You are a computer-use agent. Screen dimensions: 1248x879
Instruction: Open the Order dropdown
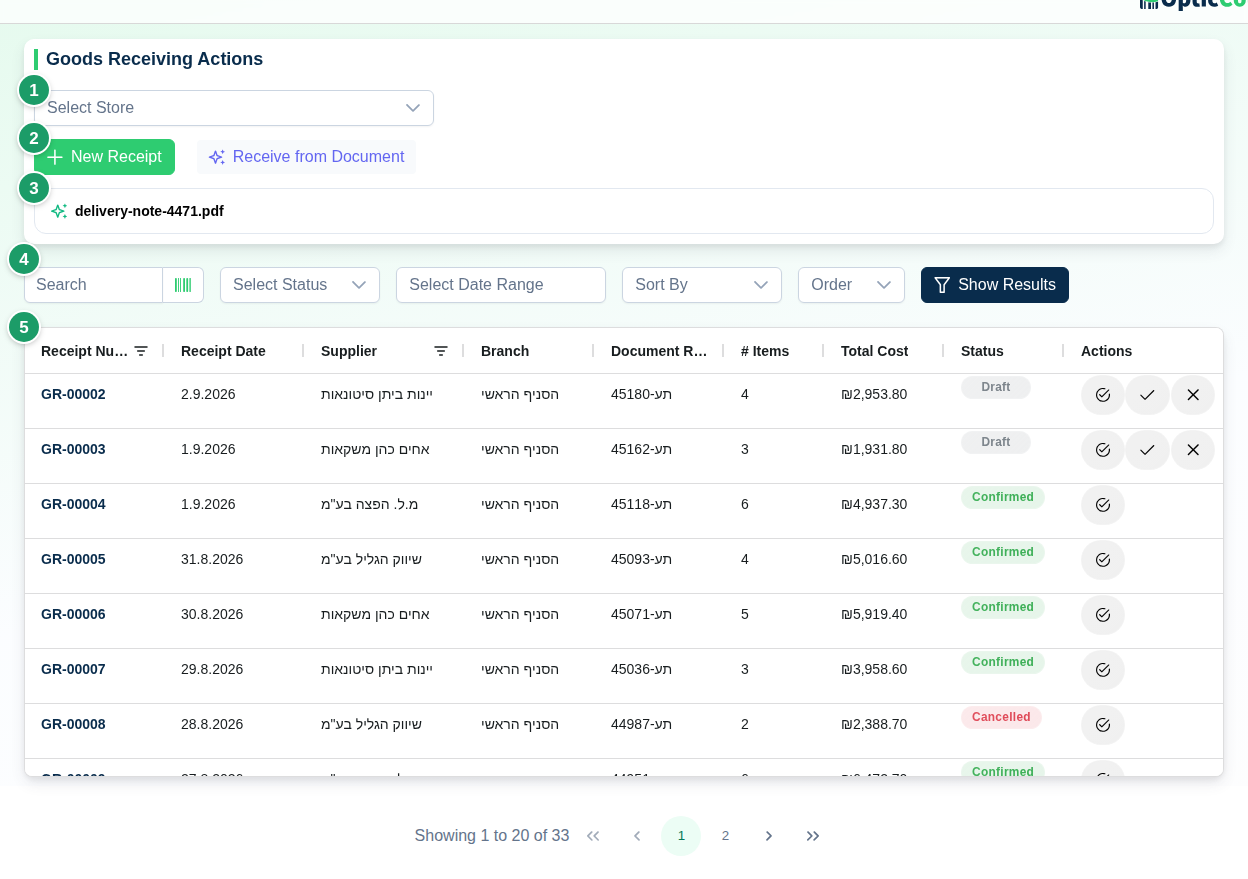click(x=851, y=285)
